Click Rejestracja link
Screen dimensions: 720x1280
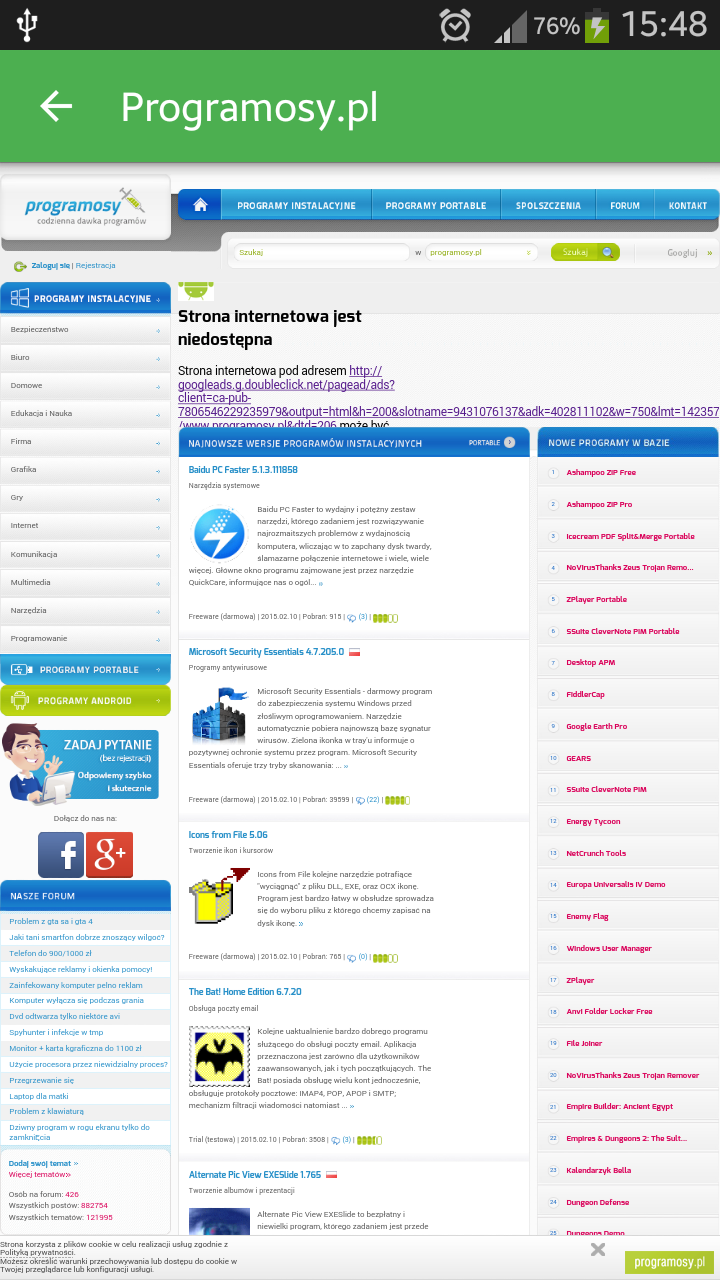pyautogui.click(x=96, y=265)
